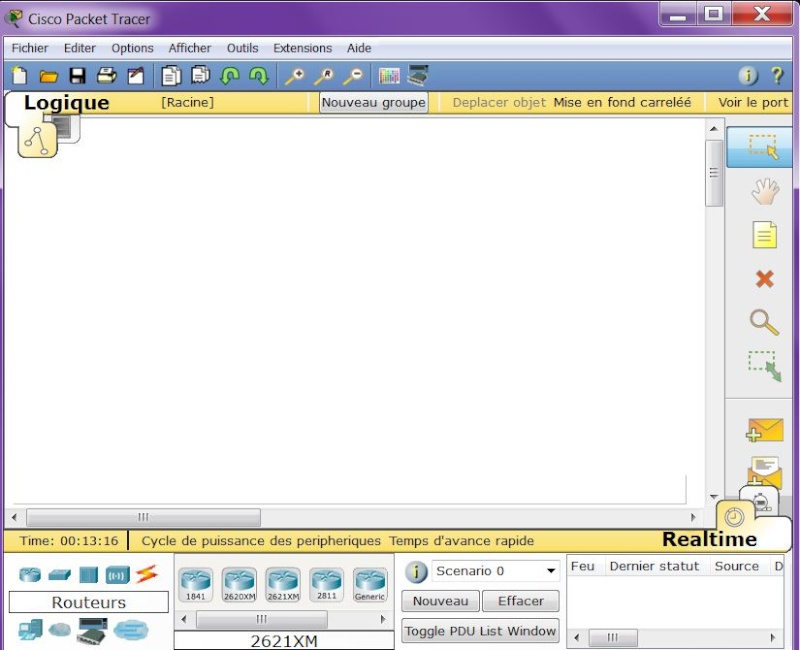This screenshot has height=650, width=800.
Task: Click the Copy icon in toolbar
Action: (171, 76)
